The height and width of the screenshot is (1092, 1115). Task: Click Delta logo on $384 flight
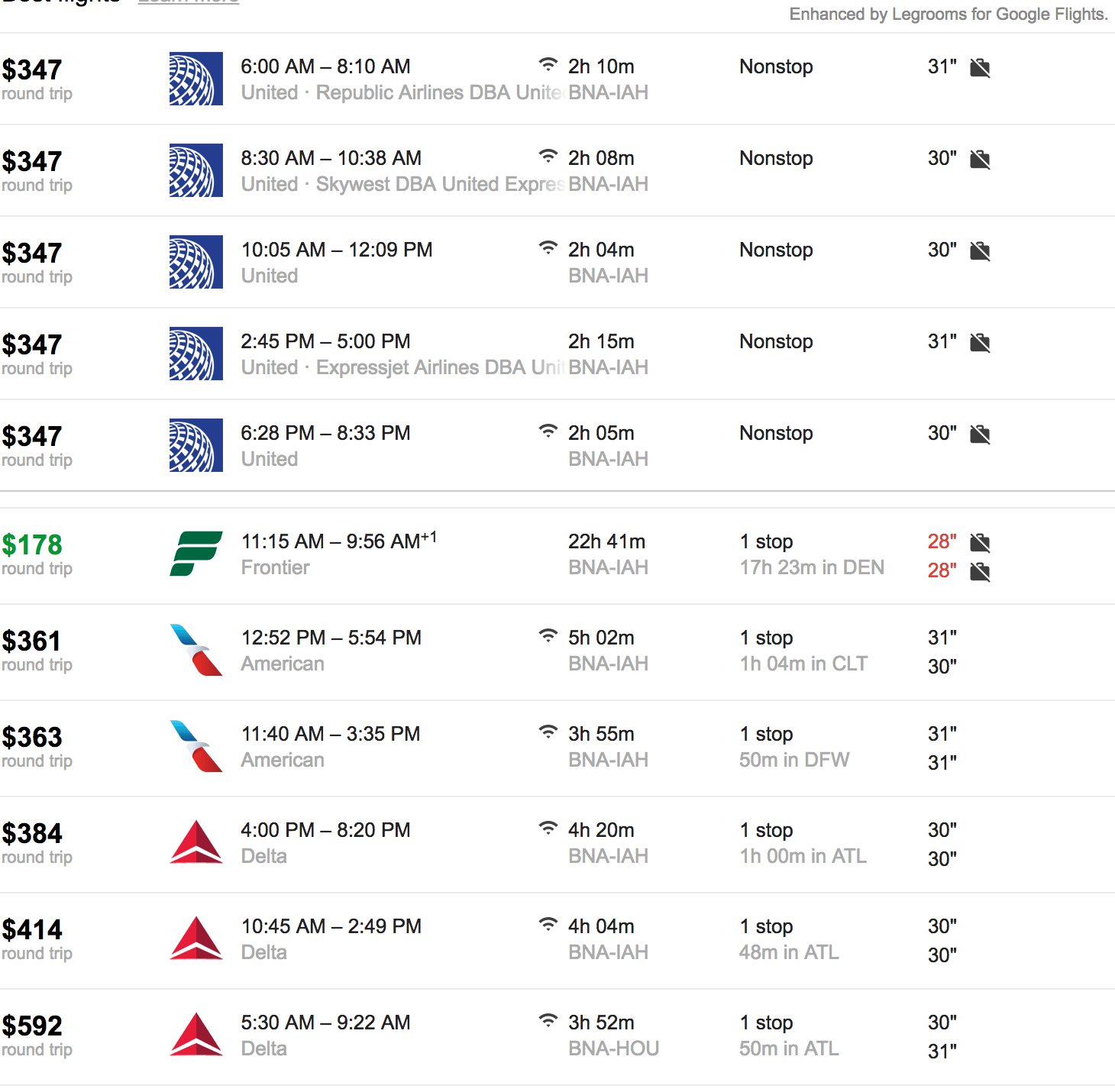[x=196, y=842]
